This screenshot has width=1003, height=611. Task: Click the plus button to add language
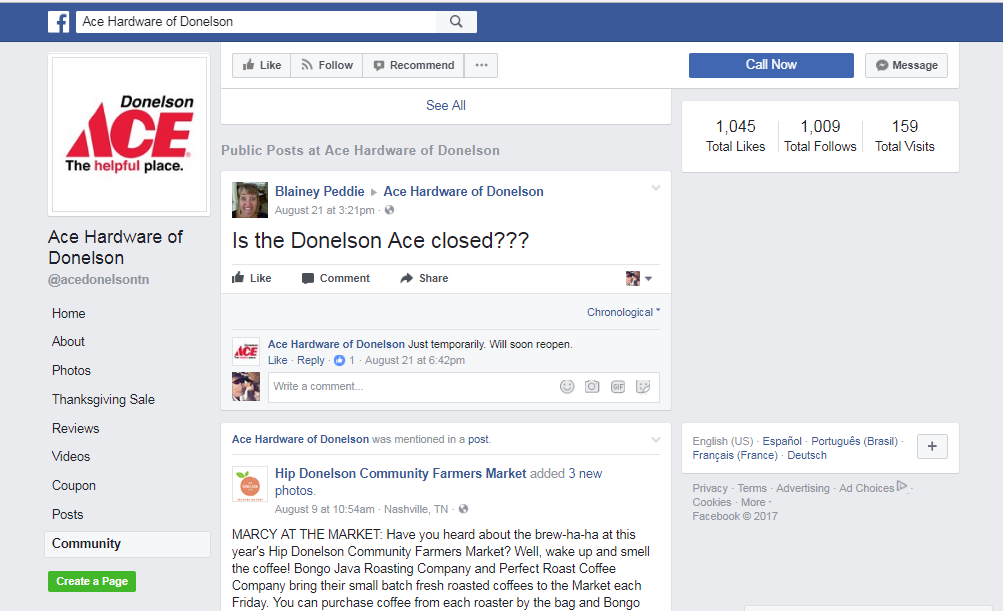[x=931, y=447]
